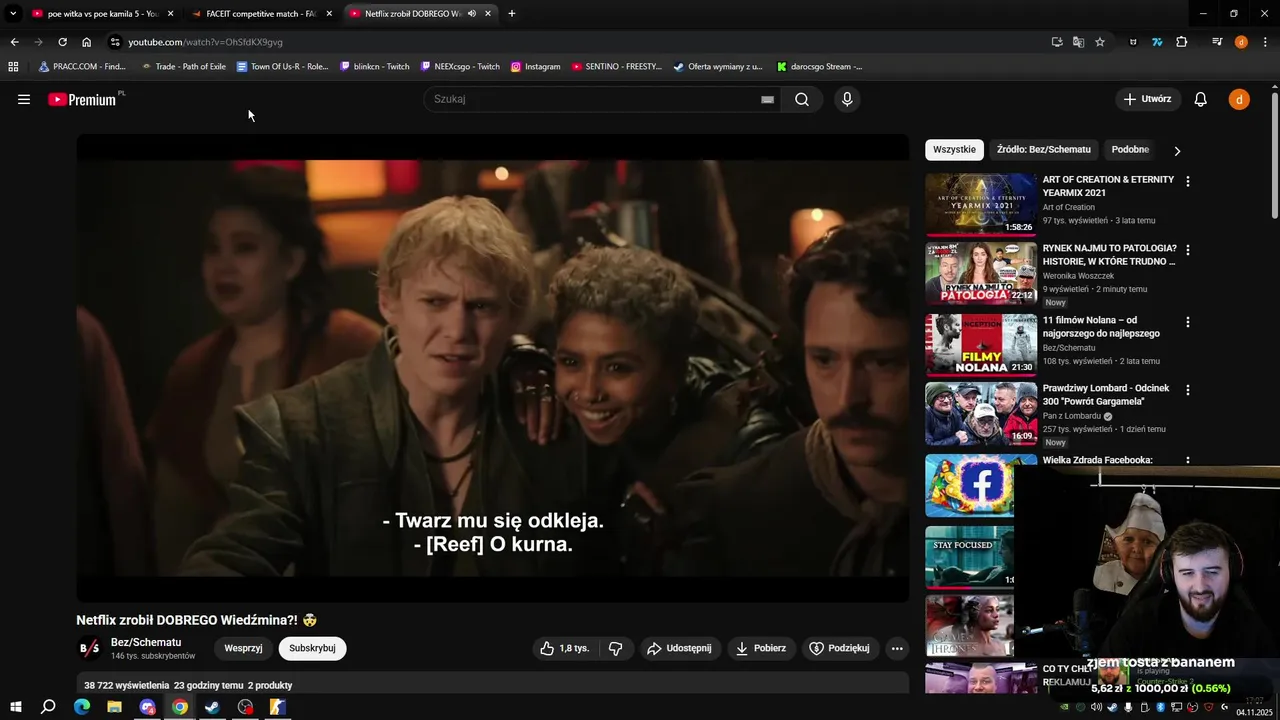This screenshot has height=720, width=1280.
Task: Click the magnifier search submit button
Action: click(802, 99)
